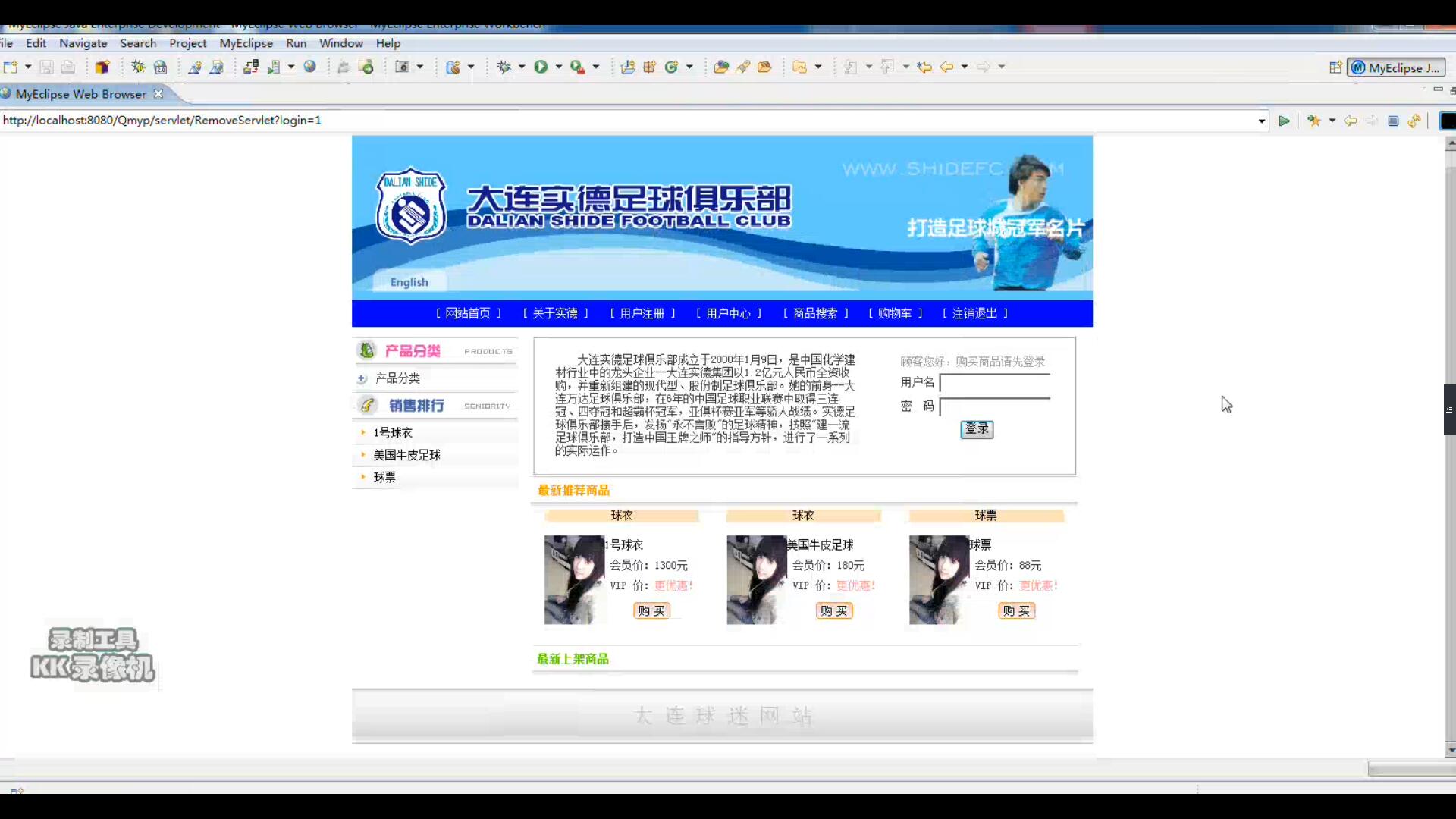Screen dimensions: 1456x819
Task: Click the browser Stop icon
Action: pos(1393,121)
